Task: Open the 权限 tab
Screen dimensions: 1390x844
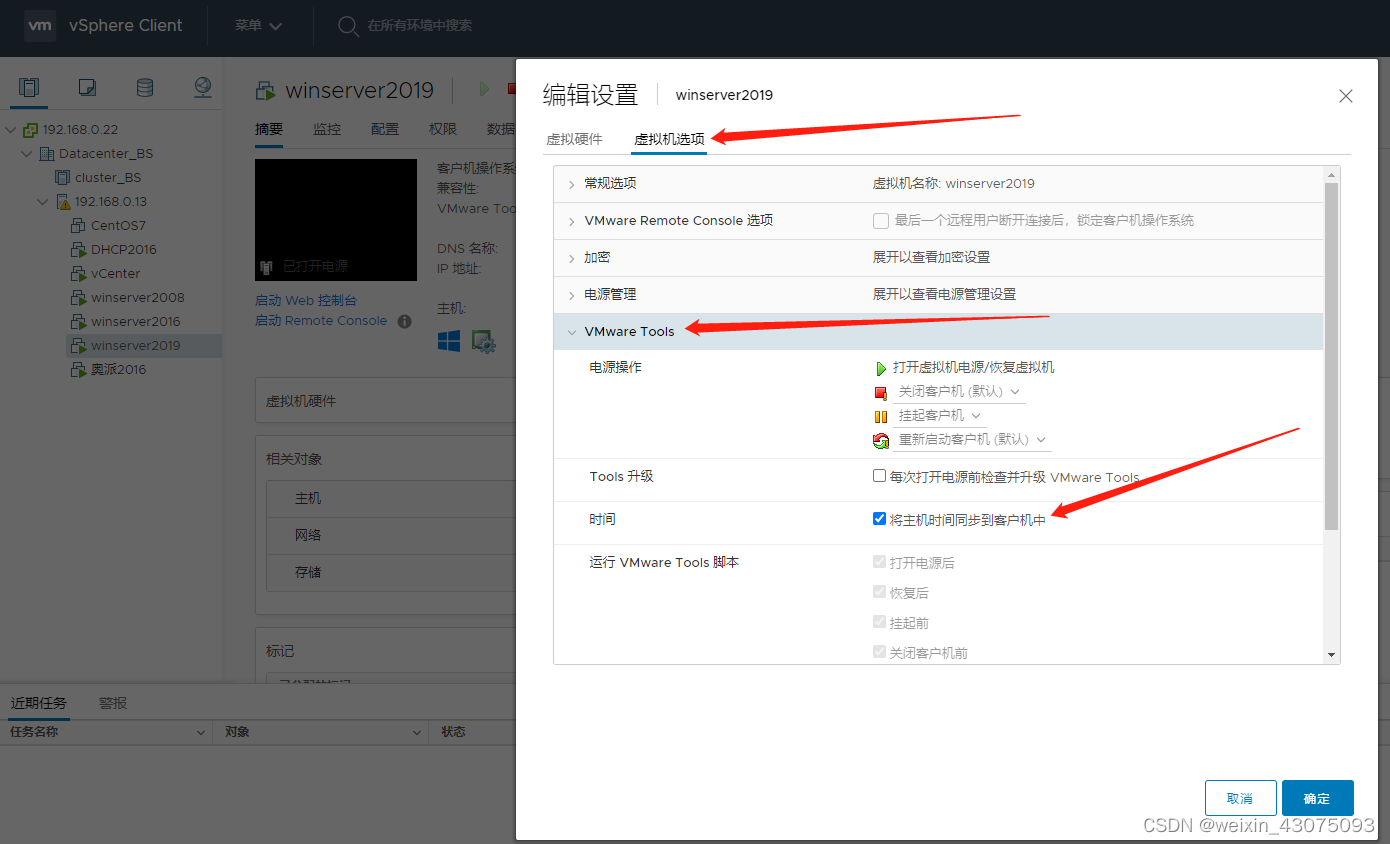Action: point(443,129)
